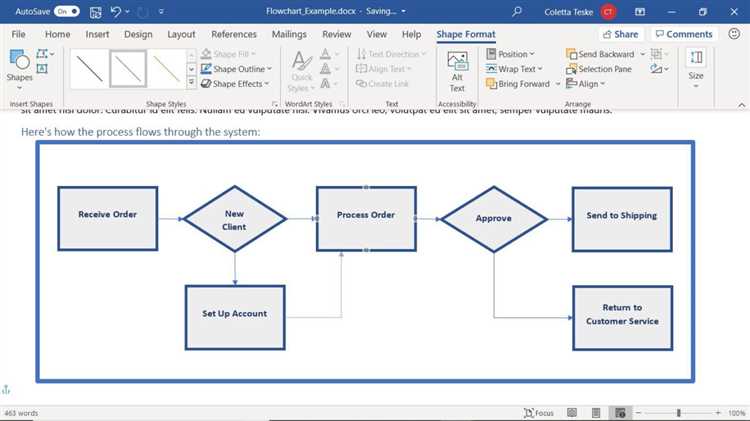Select the Set Up Account shape
Screen dimensions: 750x421
pyautogui.click(x=235, y=317)
